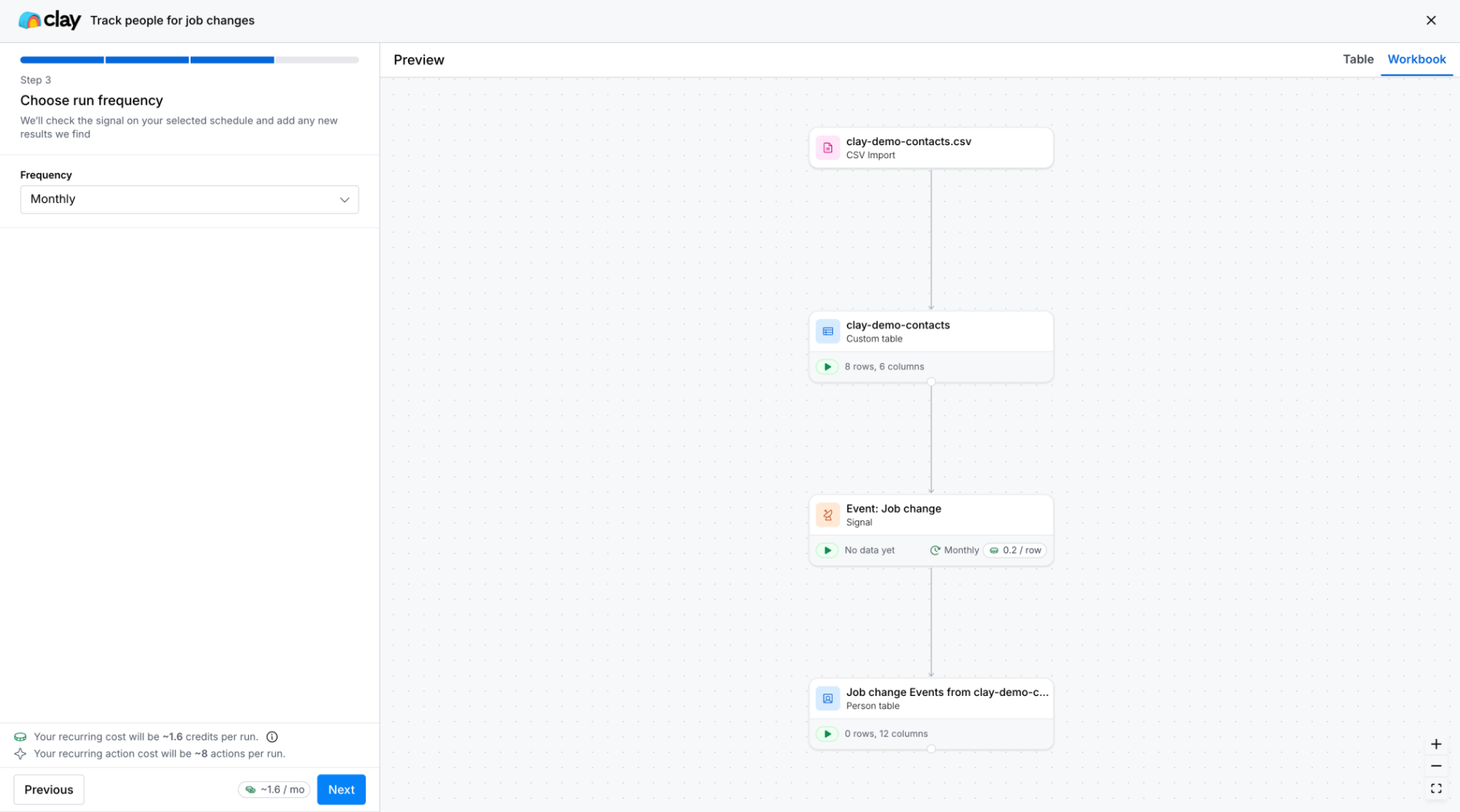
Task: Run the clay-demo-contacts table play button
Action: pyautogui.click(x=827, y=366)
